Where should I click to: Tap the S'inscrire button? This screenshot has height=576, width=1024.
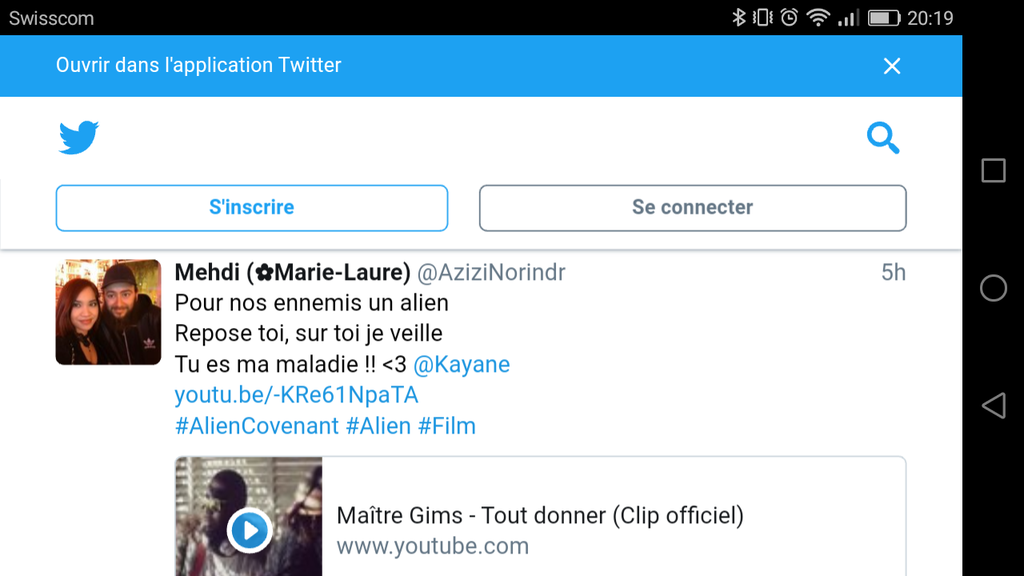click(251, 208)
